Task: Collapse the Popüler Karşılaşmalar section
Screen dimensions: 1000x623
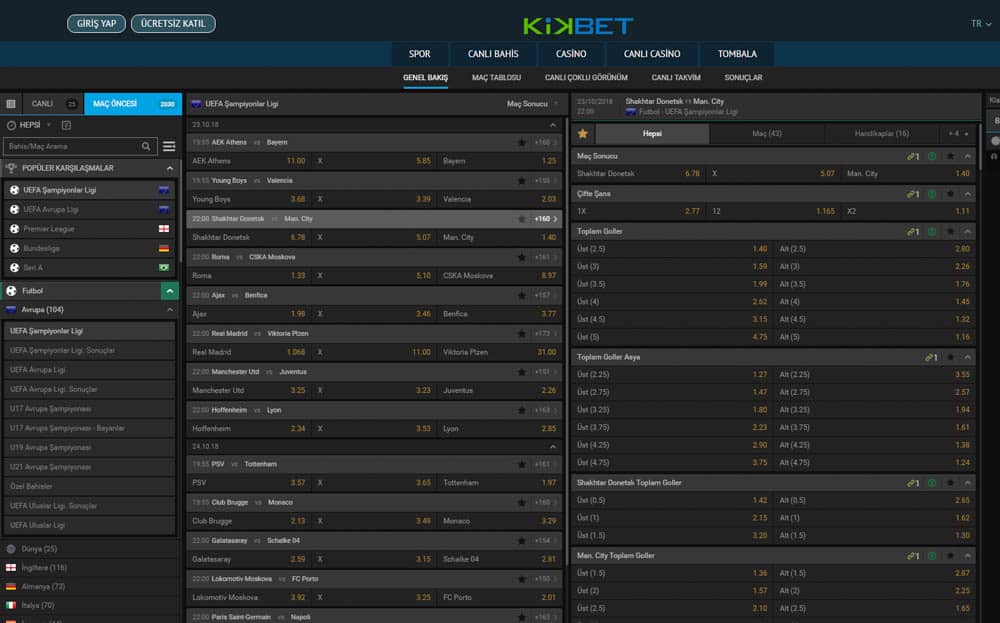Action: pos(170,168)
